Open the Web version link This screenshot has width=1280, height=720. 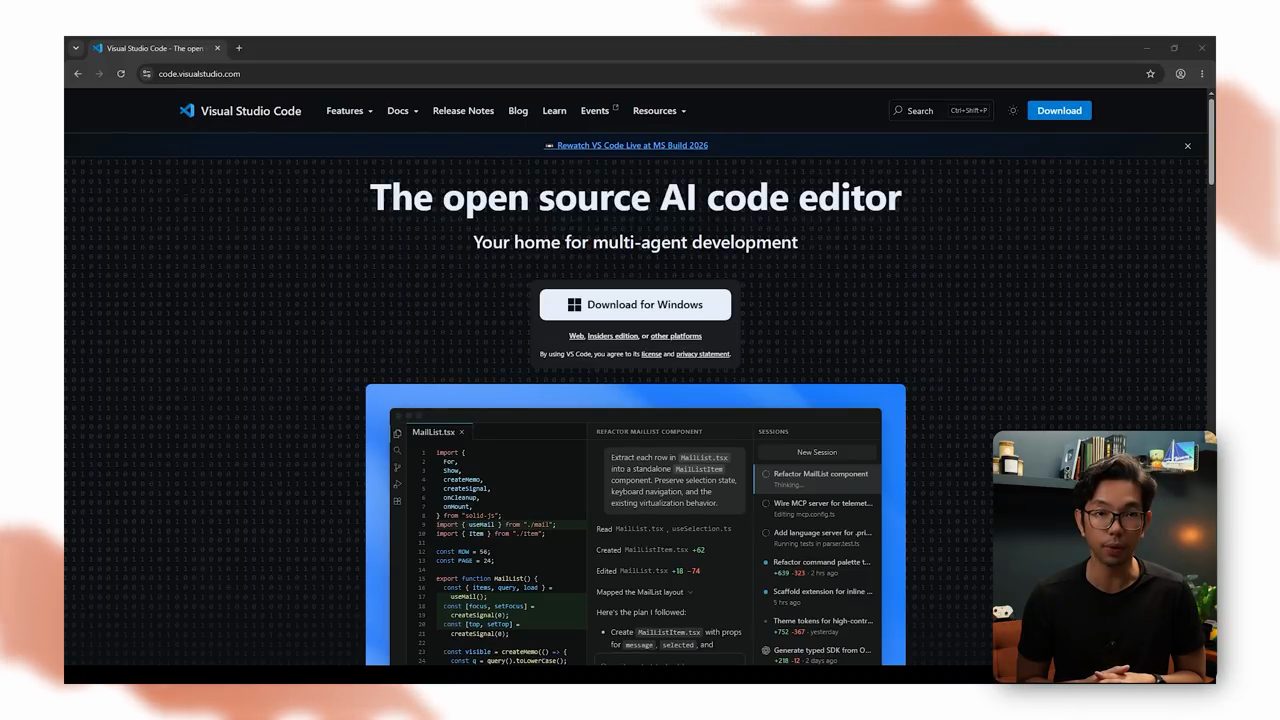(x=576, y=336)
